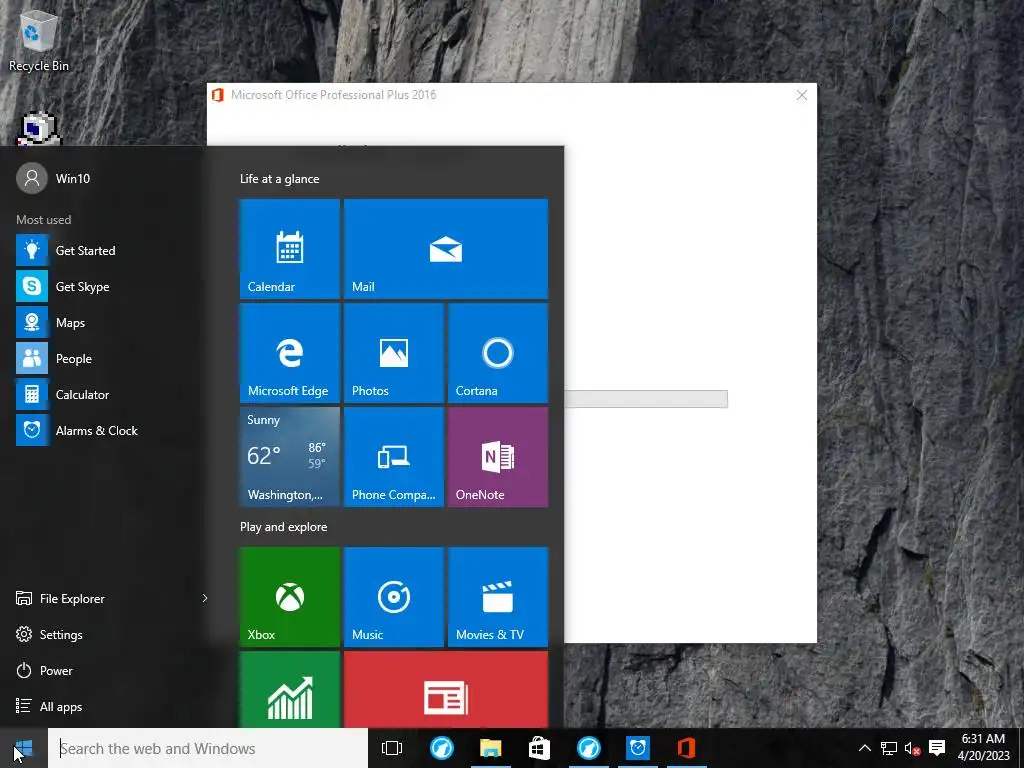Open the Action Center notifications icon
Screen dimensions: 1024x768
pyautogui.click(x=937, y=748)
